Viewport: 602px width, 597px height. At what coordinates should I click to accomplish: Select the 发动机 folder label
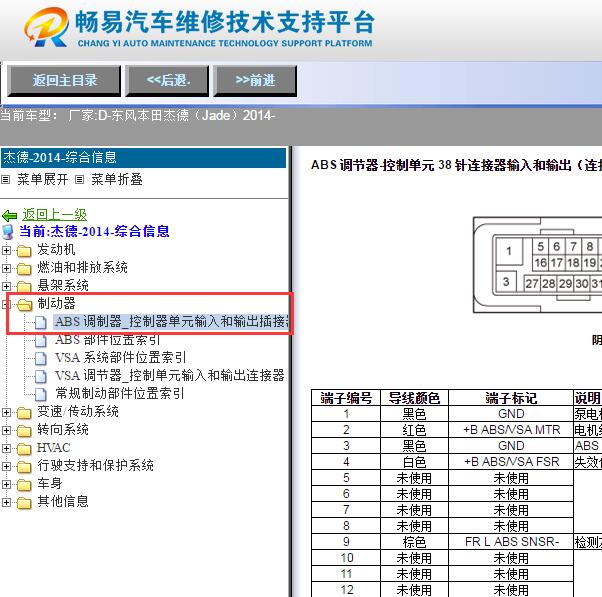(x=56, y=250)
